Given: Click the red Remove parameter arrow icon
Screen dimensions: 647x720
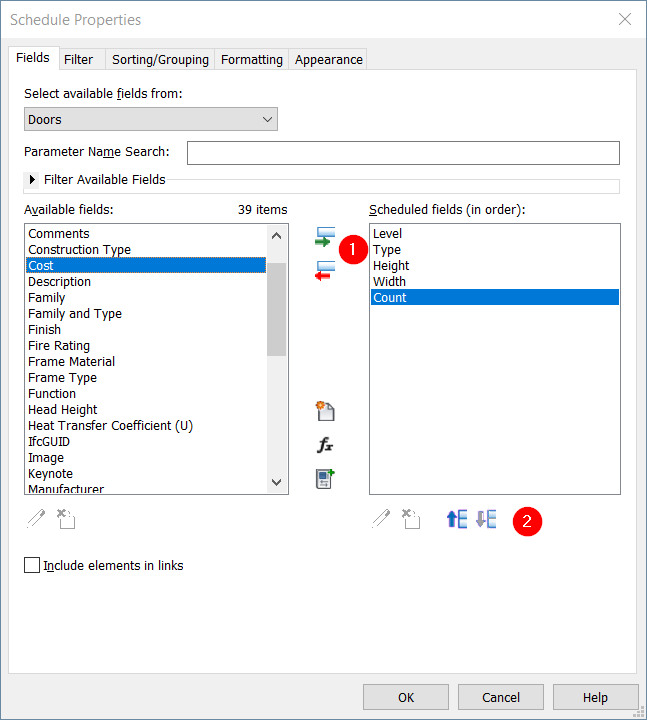Looking at the screenshot, I should pyautogui.click(x=323, y=271).
